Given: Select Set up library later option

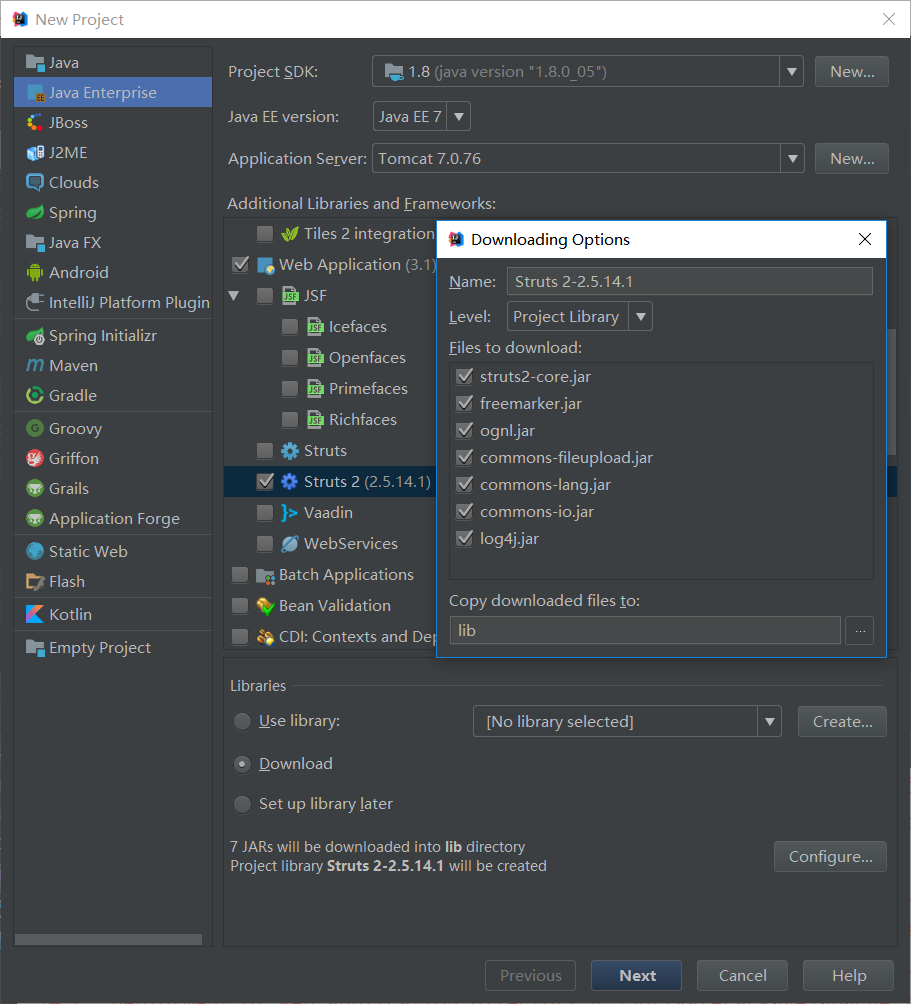Looking at the screenshot, I should pos(242,804).
